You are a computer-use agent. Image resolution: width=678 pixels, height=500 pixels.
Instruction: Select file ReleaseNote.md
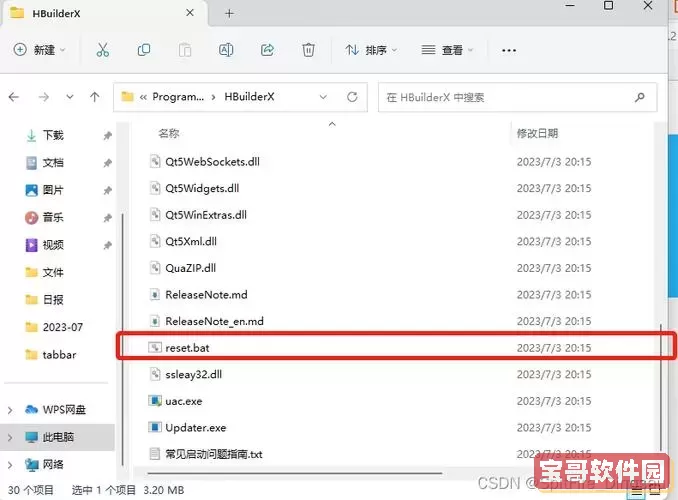(206, 295)
